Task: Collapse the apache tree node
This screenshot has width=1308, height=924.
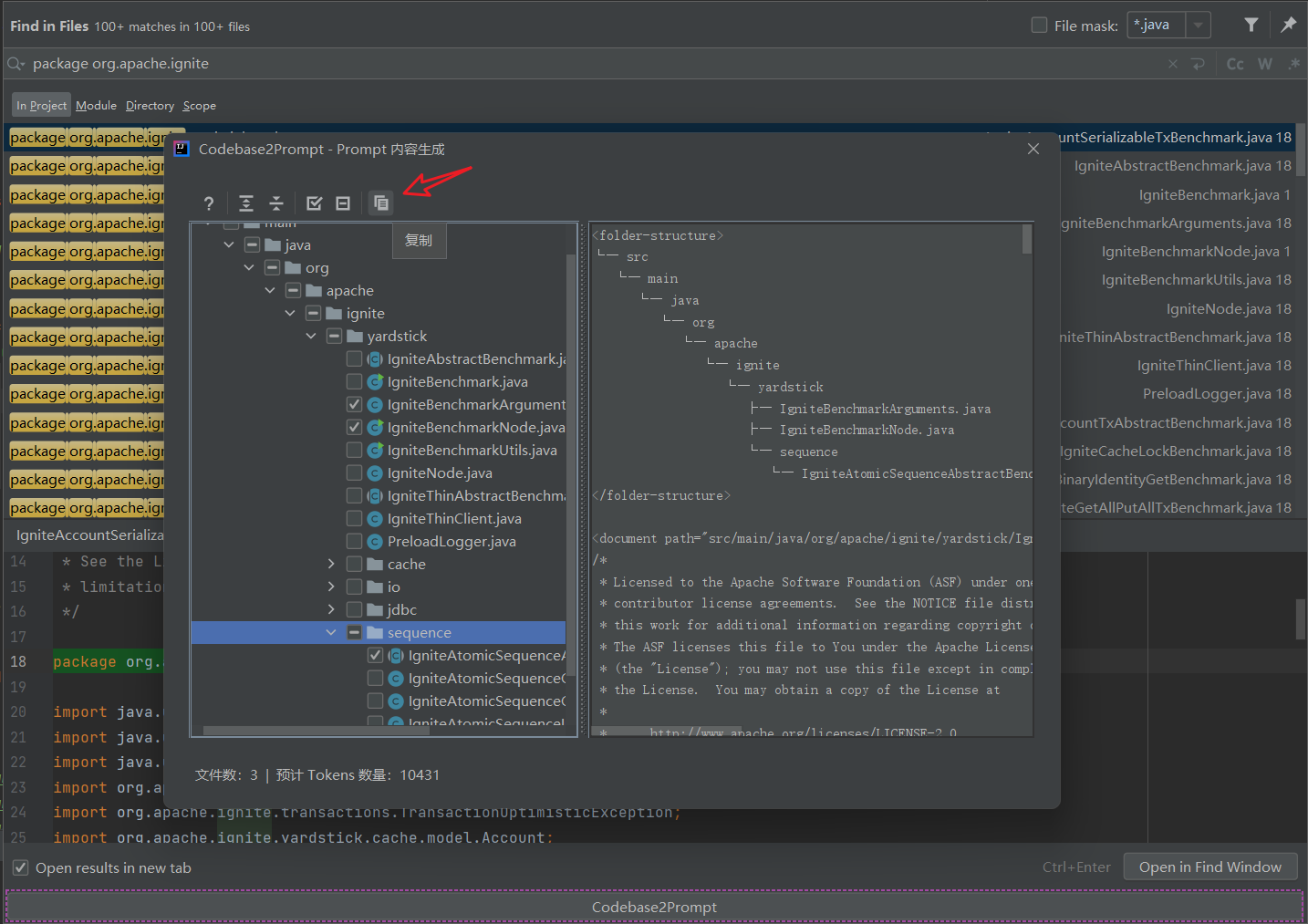Action: click(270, 290)
